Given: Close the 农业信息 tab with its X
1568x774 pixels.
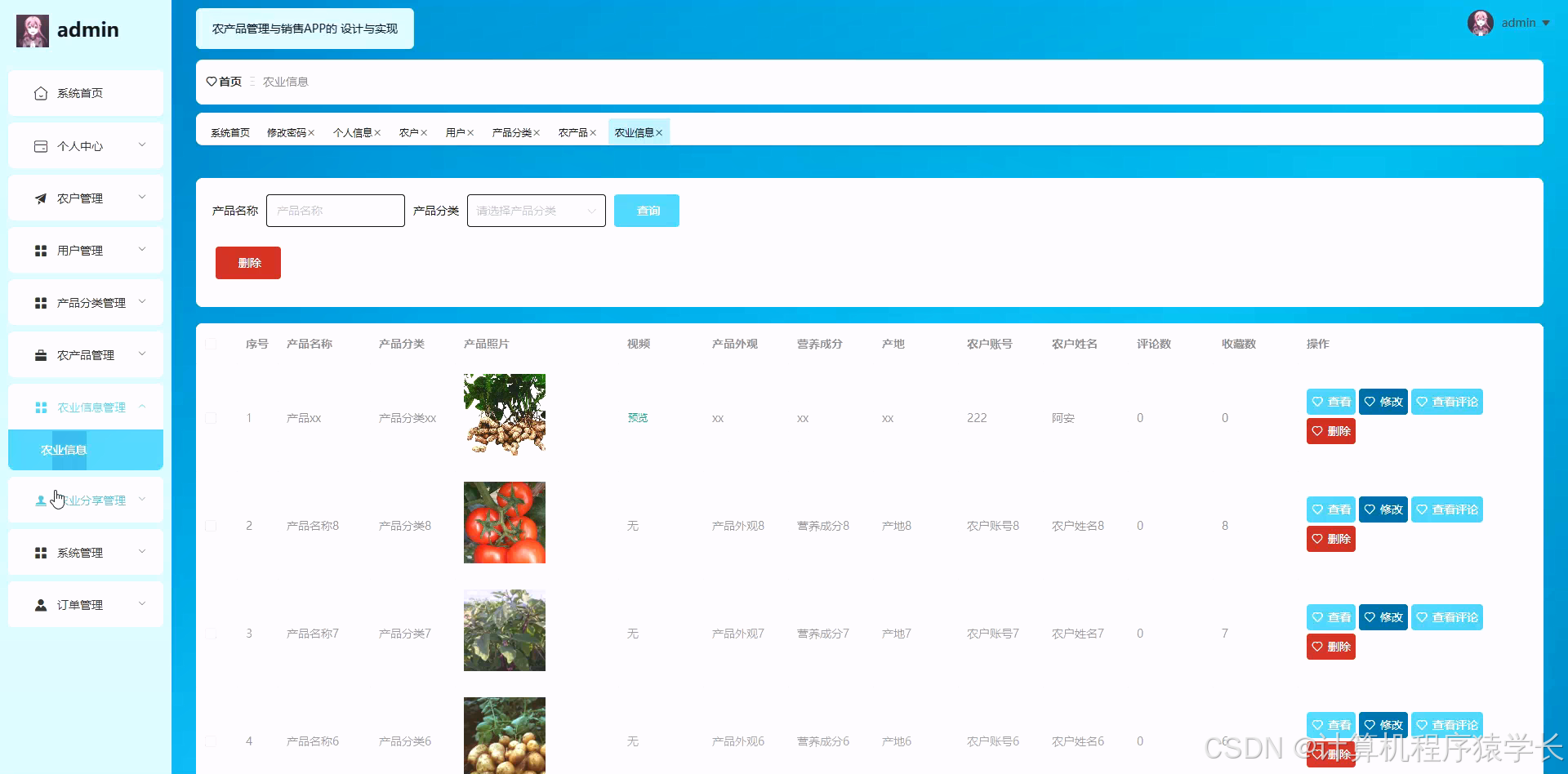Looking at the screenshot, I should [659, 133].
